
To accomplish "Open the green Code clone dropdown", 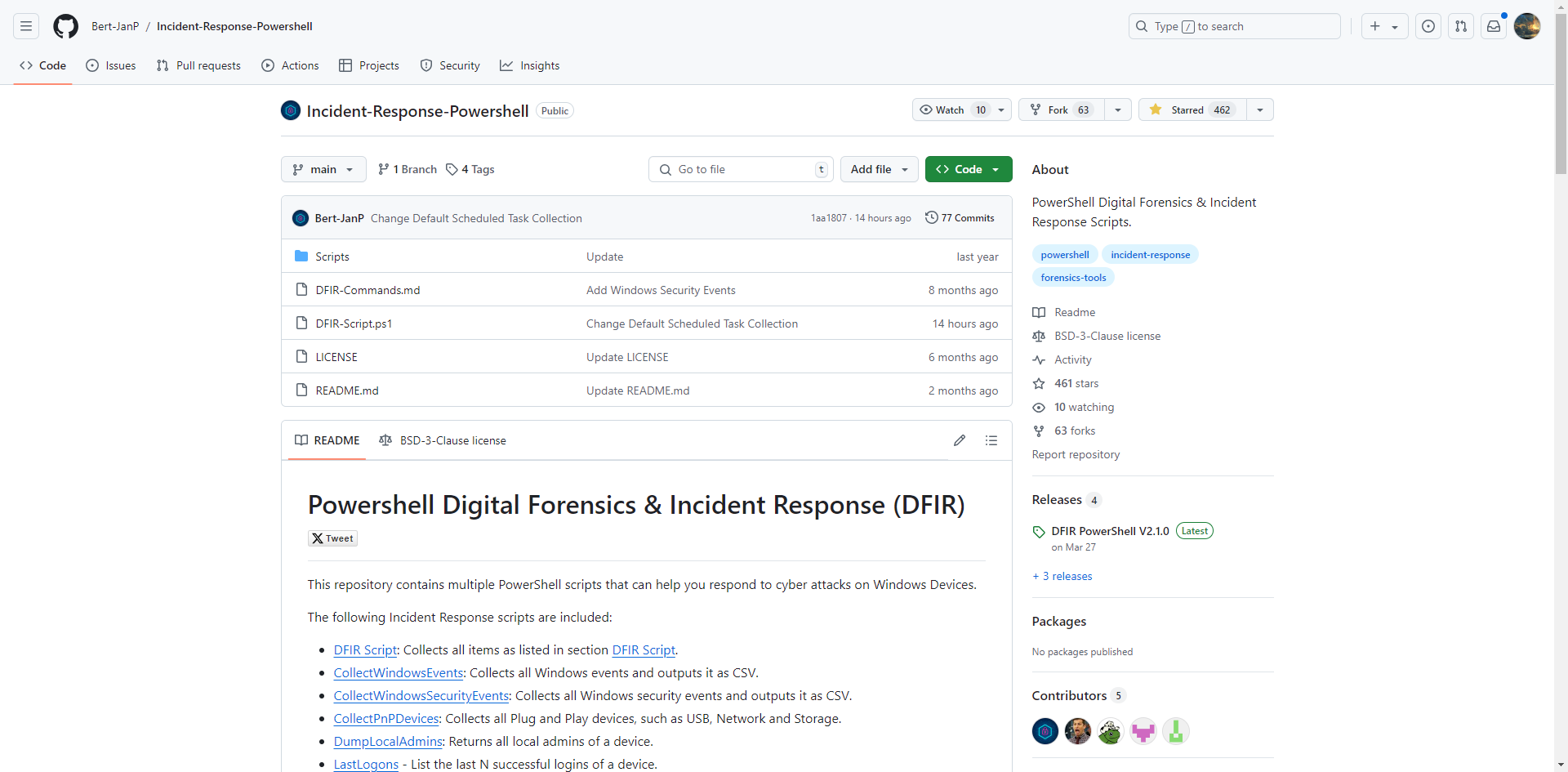I will point(969,169).
